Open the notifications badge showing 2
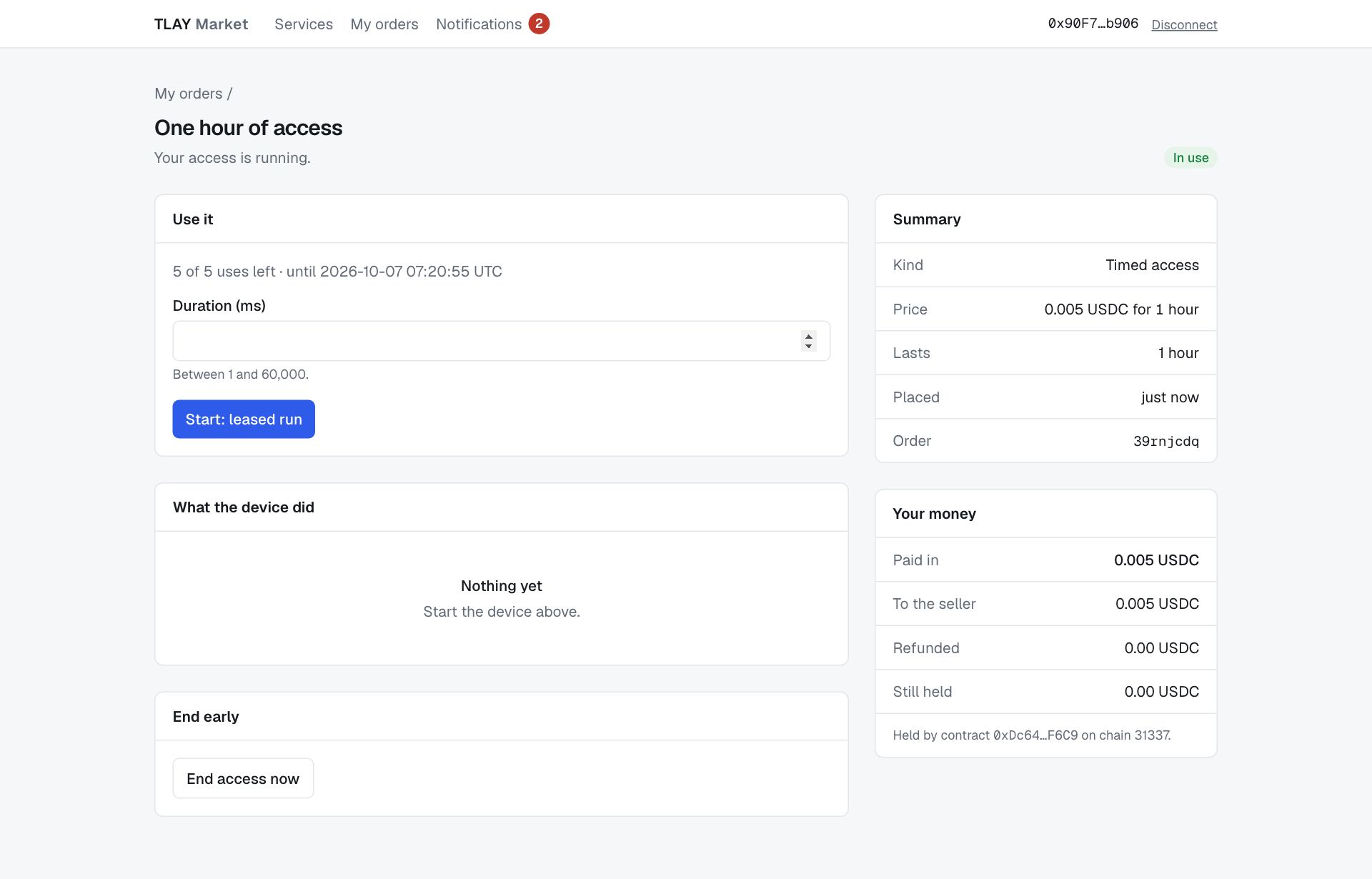 pyautogui.click(x=539, y=24)
